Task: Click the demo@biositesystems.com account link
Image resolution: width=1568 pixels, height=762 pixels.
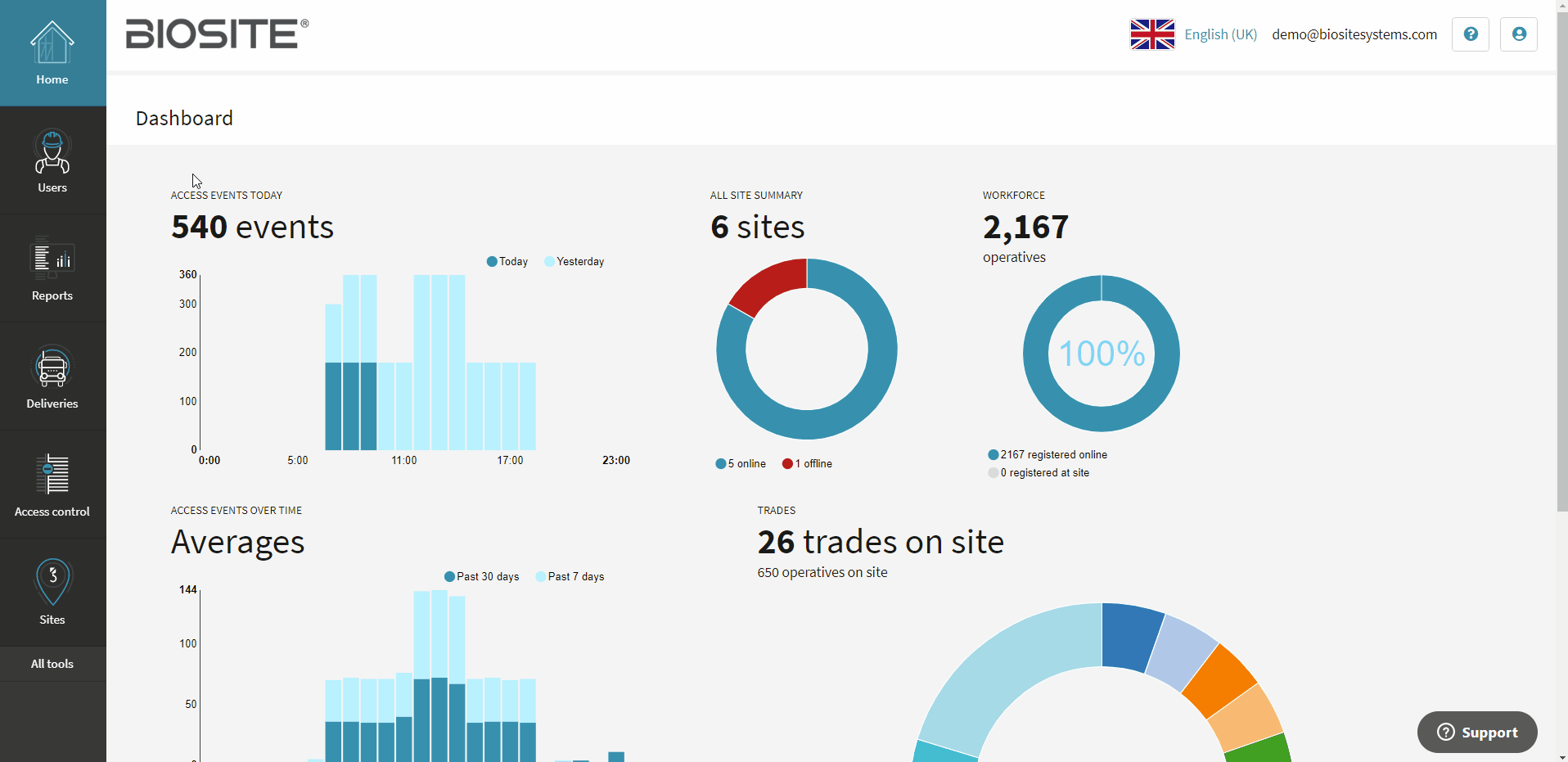Action: (x=1354, y=34)
